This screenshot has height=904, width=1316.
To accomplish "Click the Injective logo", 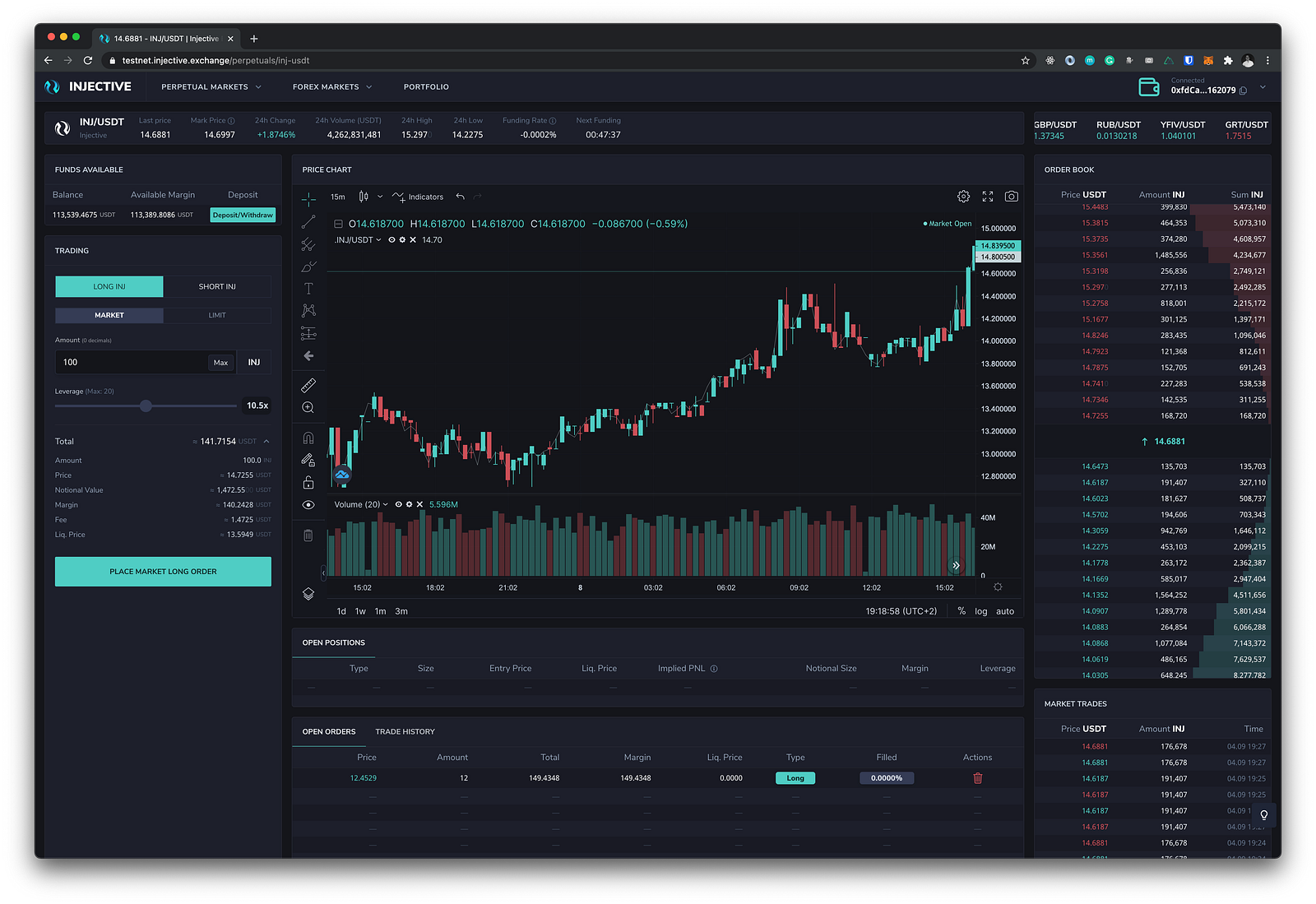I will [88, 86].
